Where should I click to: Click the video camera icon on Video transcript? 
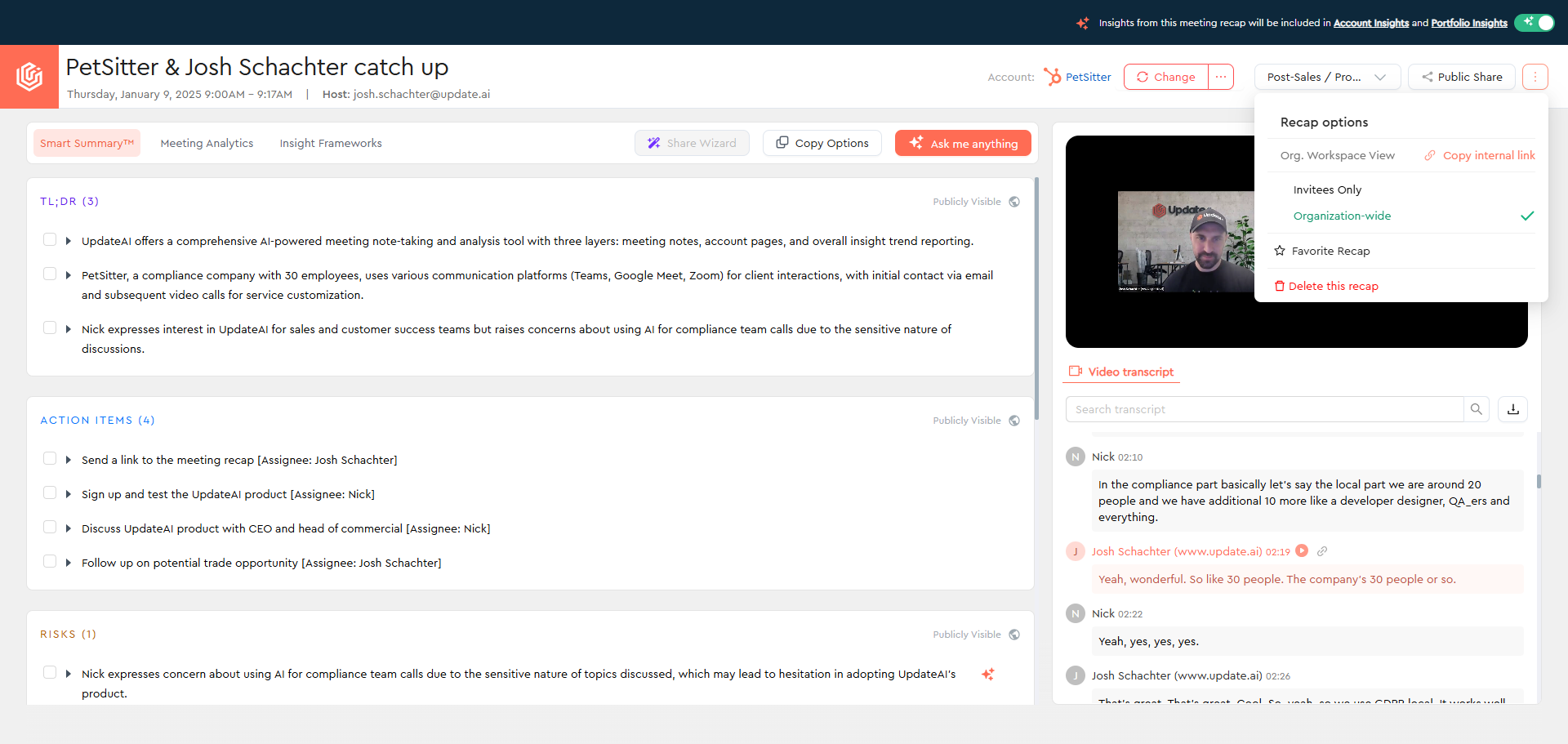click(x=1076, y=371)
